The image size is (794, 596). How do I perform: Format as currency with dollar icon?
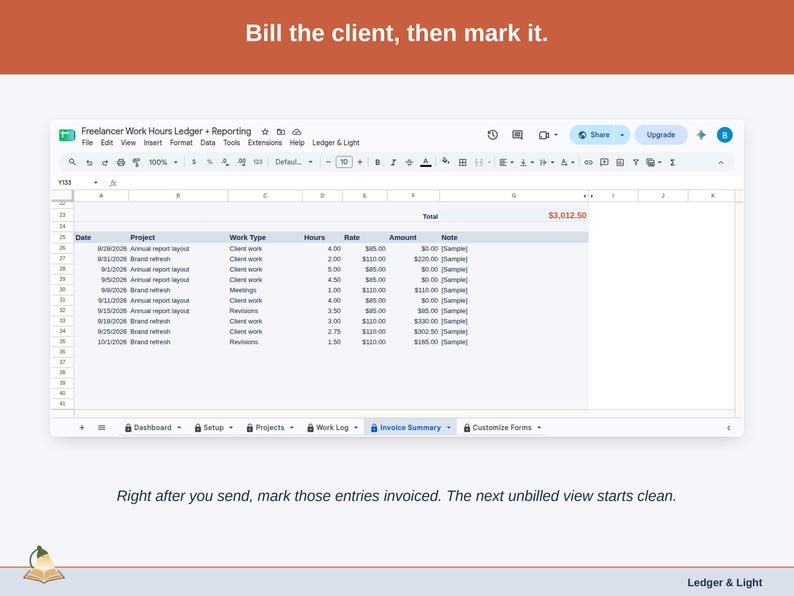[194, 162]
